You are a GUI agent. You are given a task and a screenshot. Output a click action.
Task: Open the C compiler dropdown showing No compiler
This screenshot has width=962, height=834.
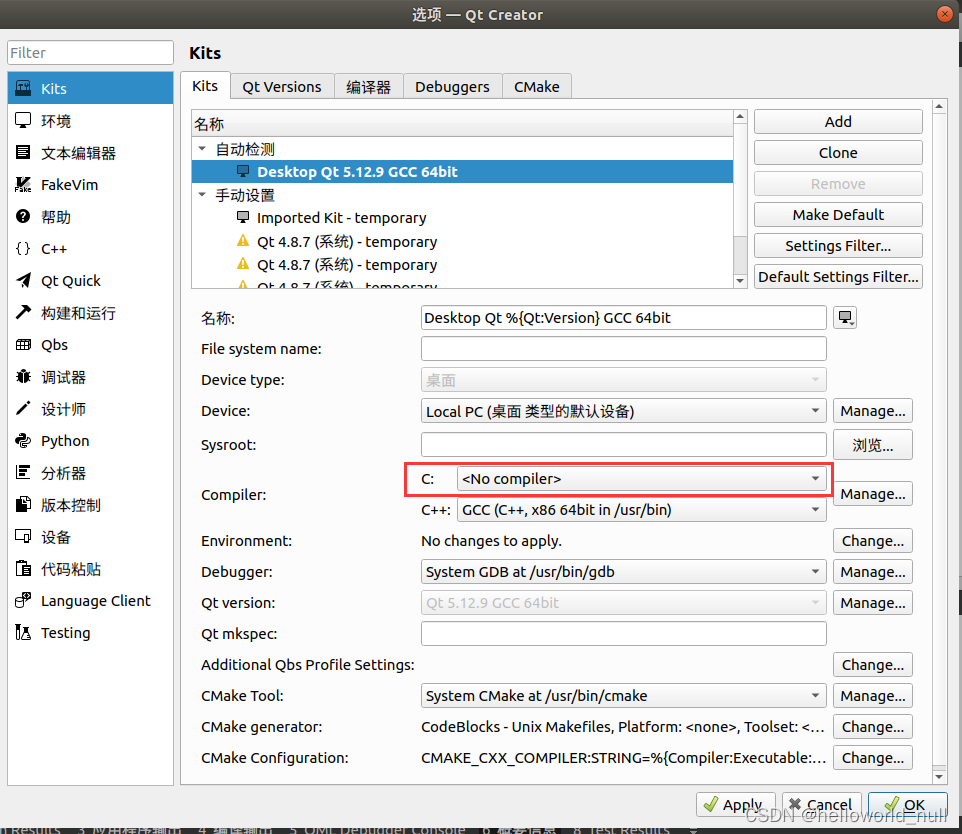642,479
